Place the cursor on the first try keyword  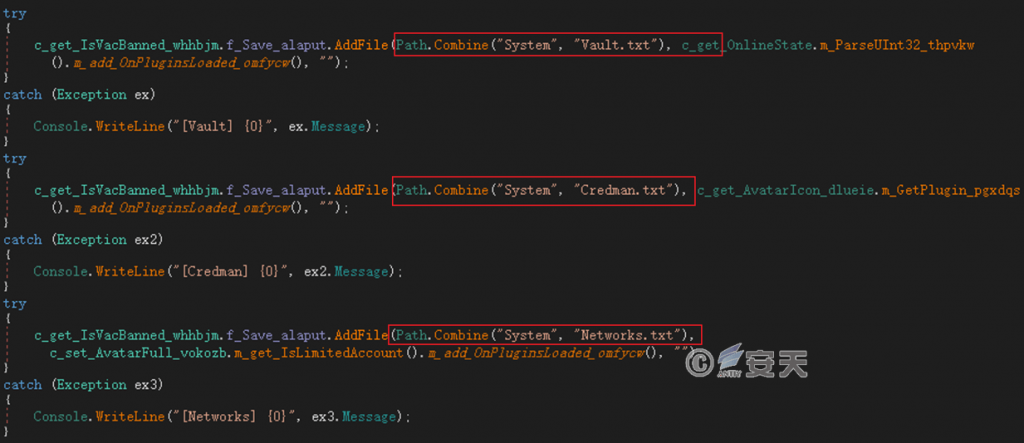(x=15, y=14)
